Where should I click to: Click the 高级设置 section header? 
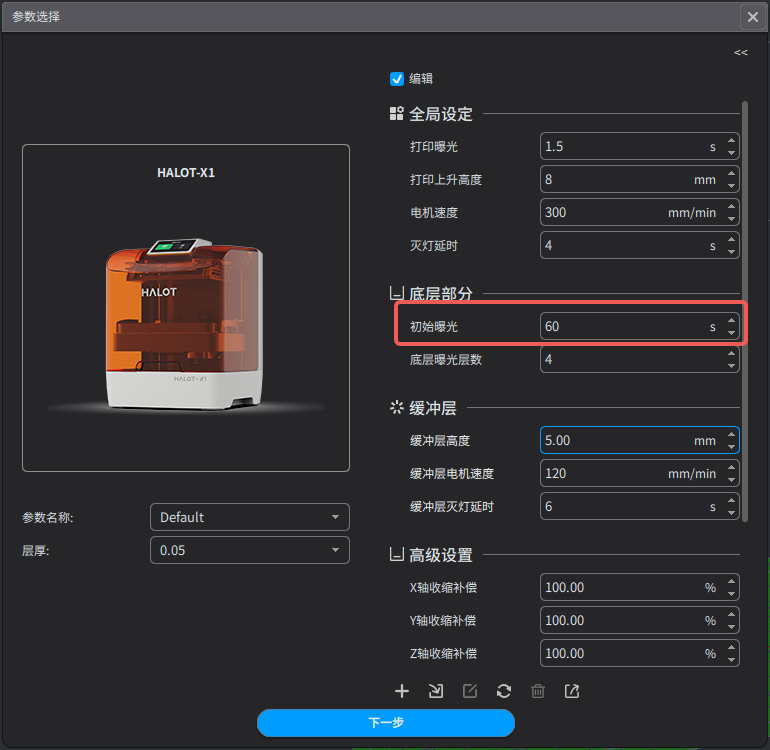tap(440, 555)
